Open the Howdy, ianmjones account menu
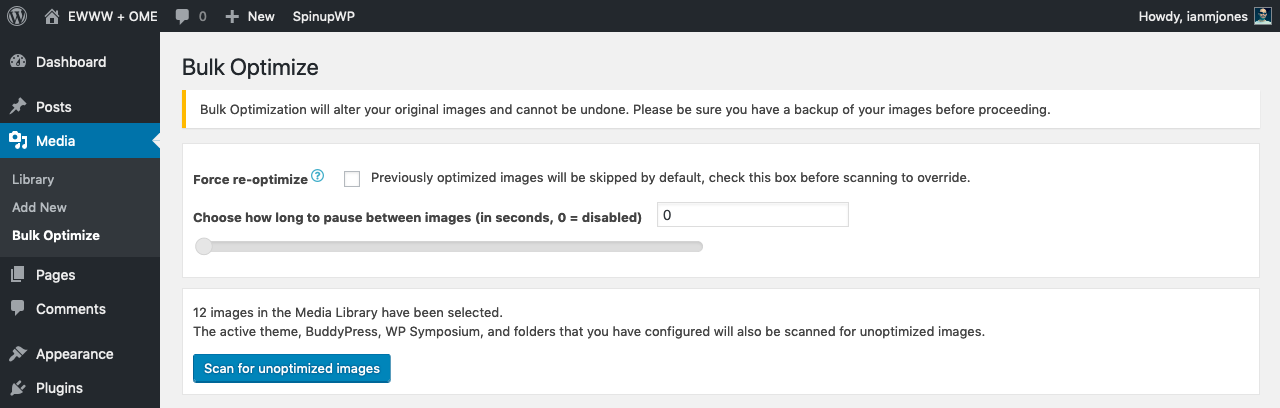 tap(1206, 16)
